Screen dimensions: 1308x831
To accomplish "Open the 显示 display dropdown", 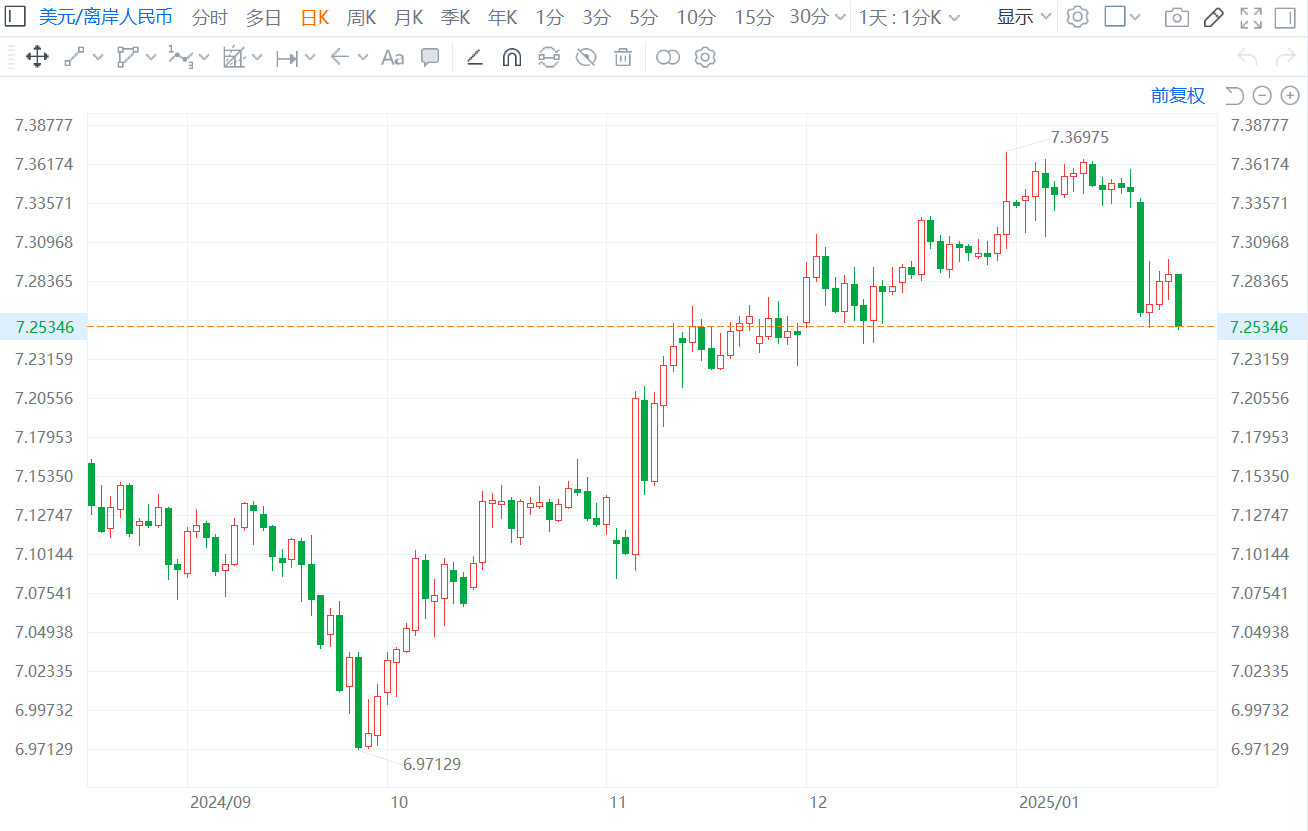I will [x=1024, y=17].
